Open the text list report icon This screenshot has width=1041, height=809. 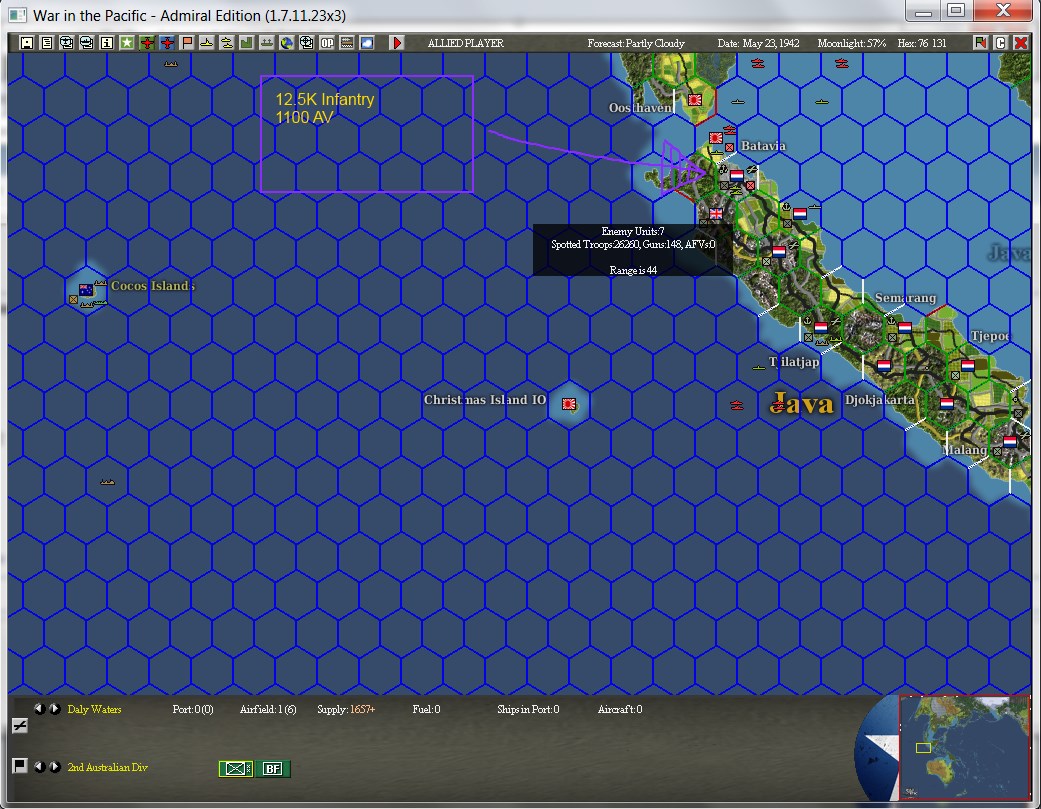coord(46,43)
